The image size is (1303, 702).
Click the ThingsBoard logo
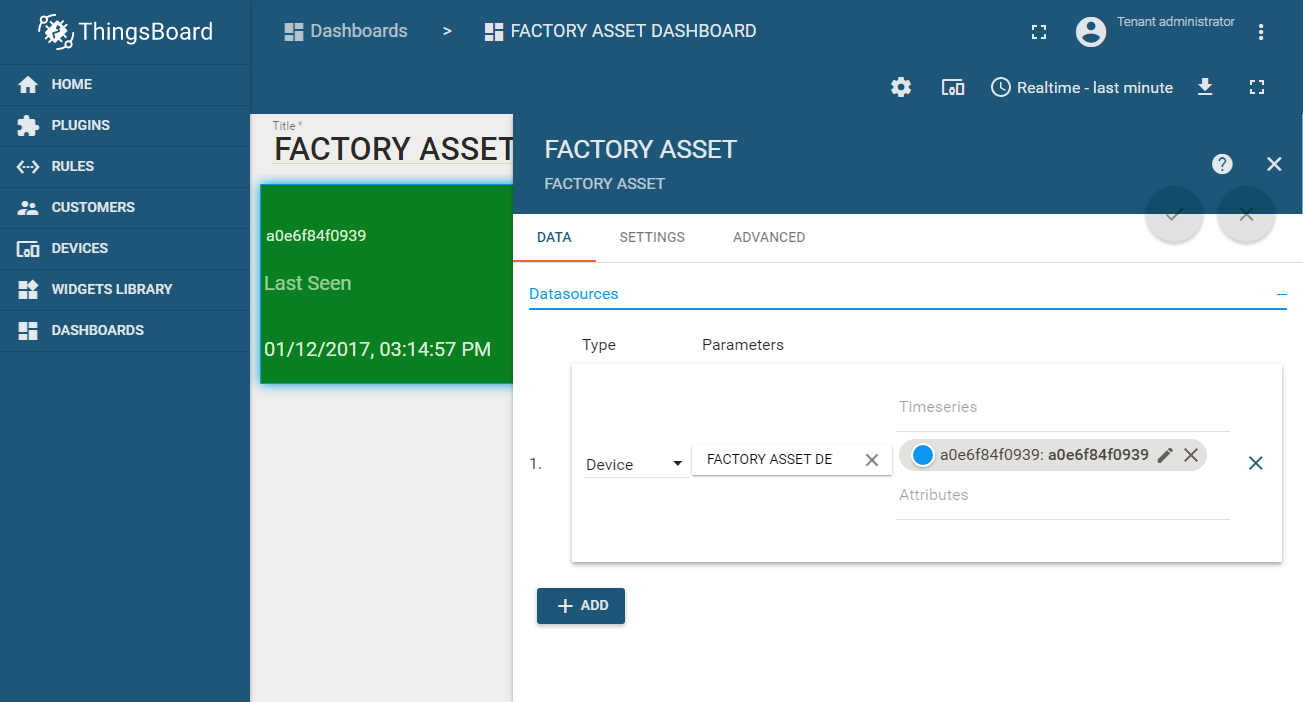click(x=125, y=31)
